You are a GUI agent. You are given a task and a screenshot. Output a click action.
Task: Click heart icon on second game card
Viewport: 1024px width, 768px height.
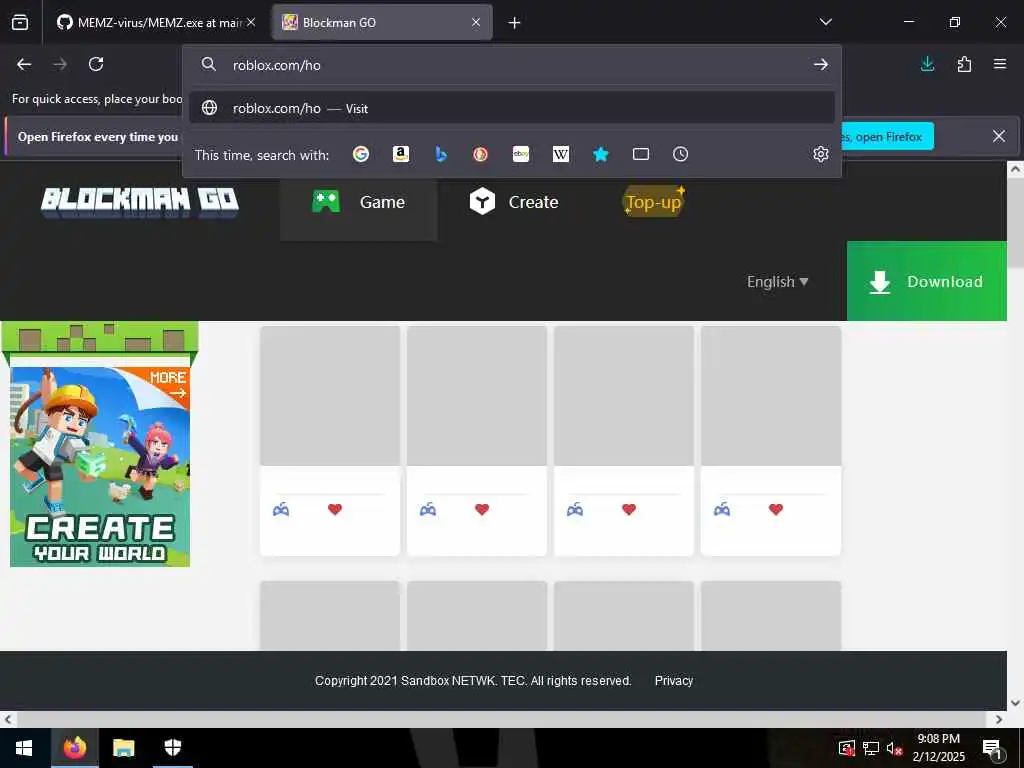(x=482, y=509)
